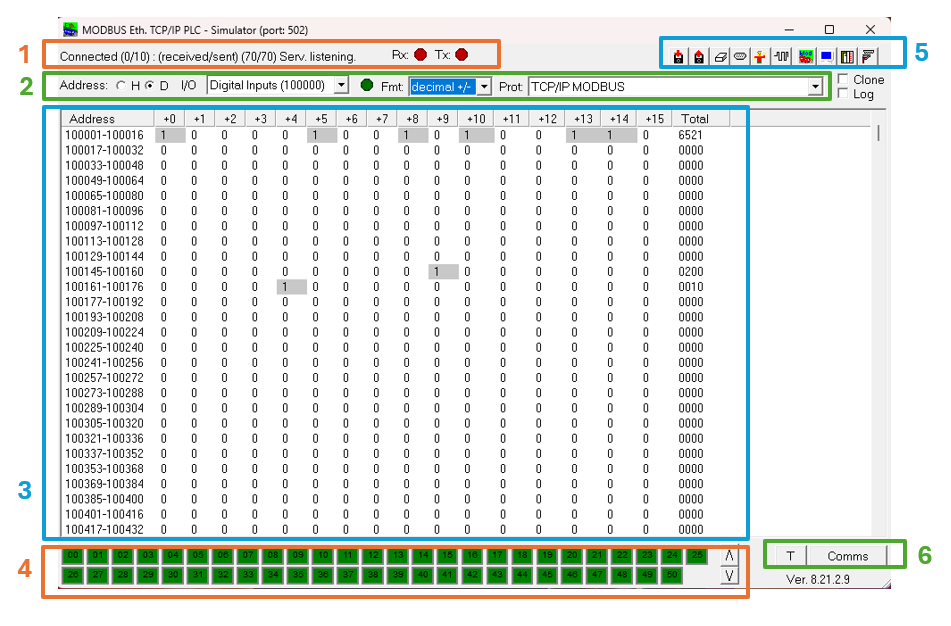This screenshot has height=626, width=951.
Task: Click the blue monitor toolbar icon
Action: click(x=826, y=57)
